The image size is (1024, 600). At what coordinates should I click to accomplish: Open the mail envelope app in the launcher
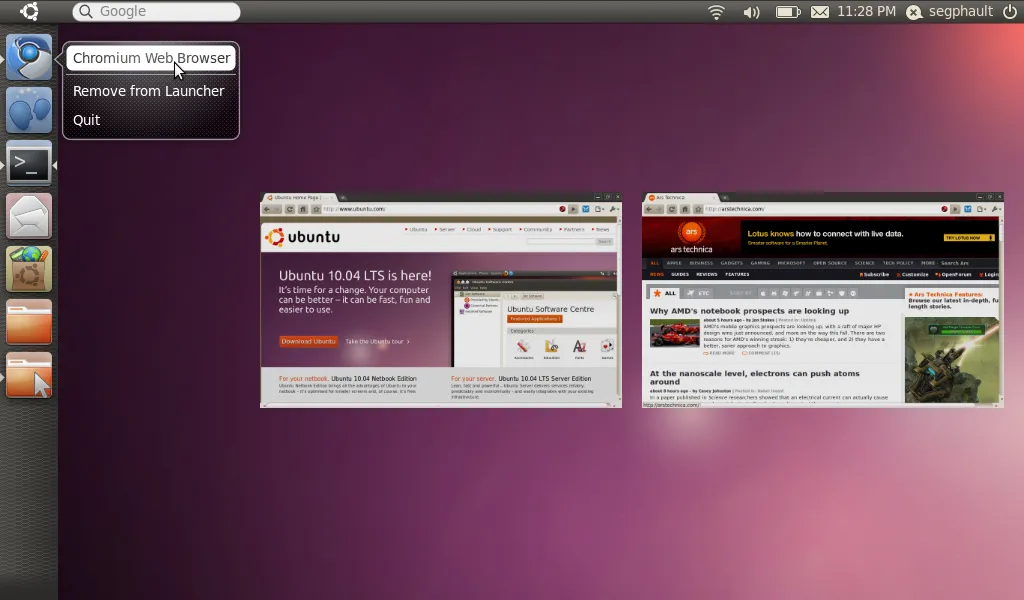[29, 215]
